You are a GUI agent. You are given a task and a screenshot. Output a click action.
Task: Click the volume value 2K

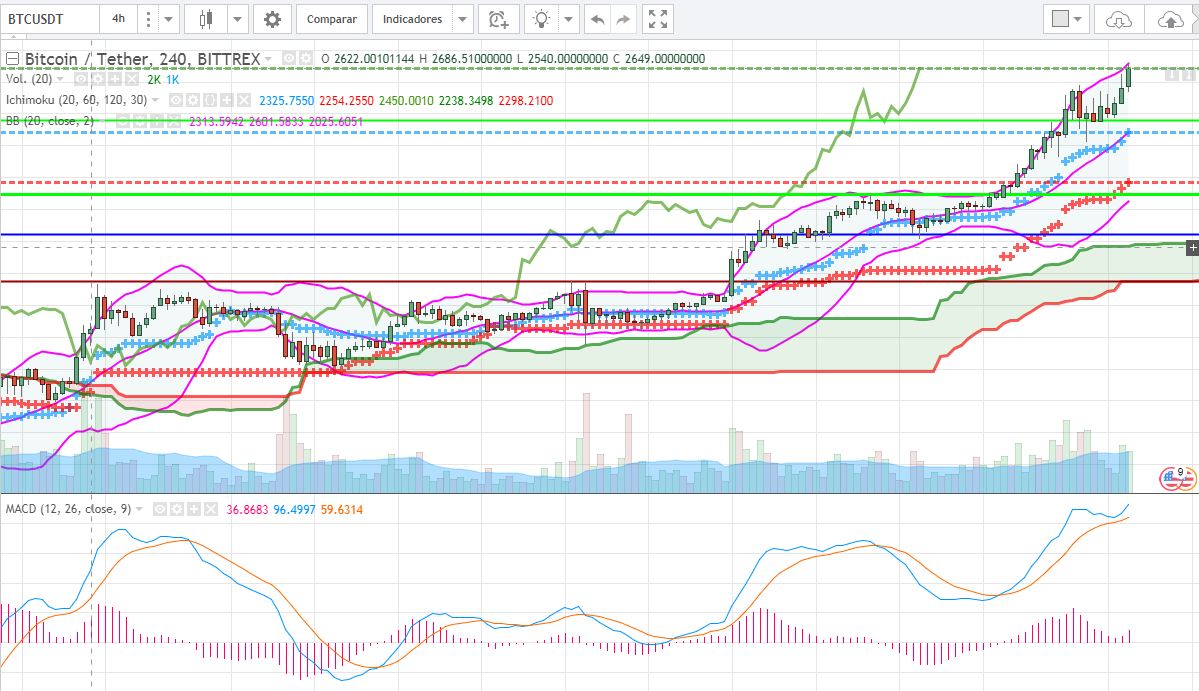coord(154,79)
